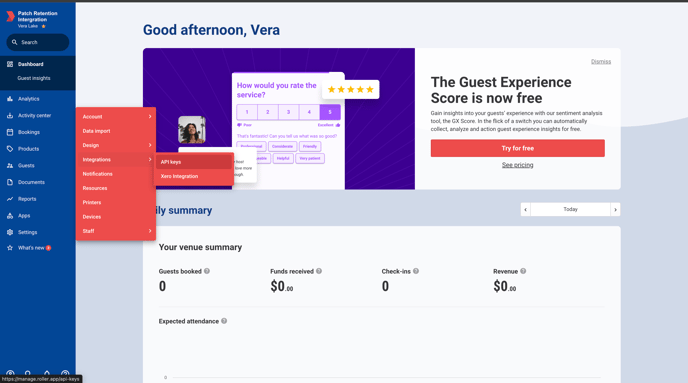Open the Apps sidebar icon

tap(10, 215)
